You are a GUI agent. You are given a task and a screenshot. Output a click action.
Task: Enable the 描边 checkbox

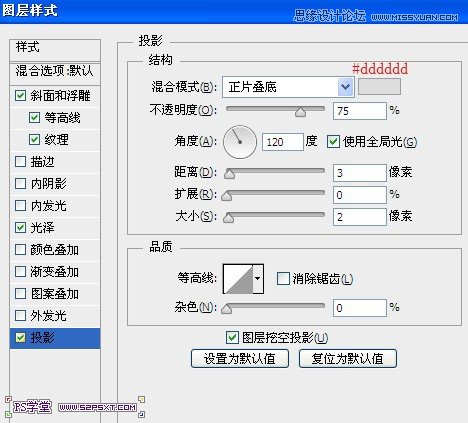(x=20, y=162)
